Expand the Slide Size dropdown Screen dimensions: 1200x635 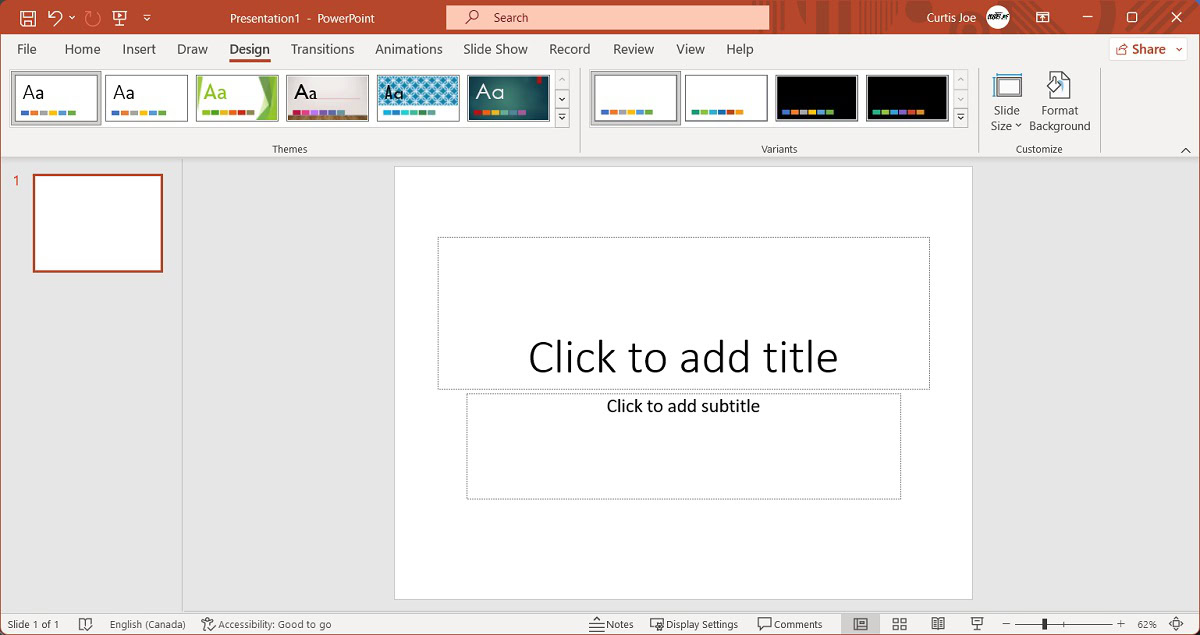click(x=1007, y=118)
